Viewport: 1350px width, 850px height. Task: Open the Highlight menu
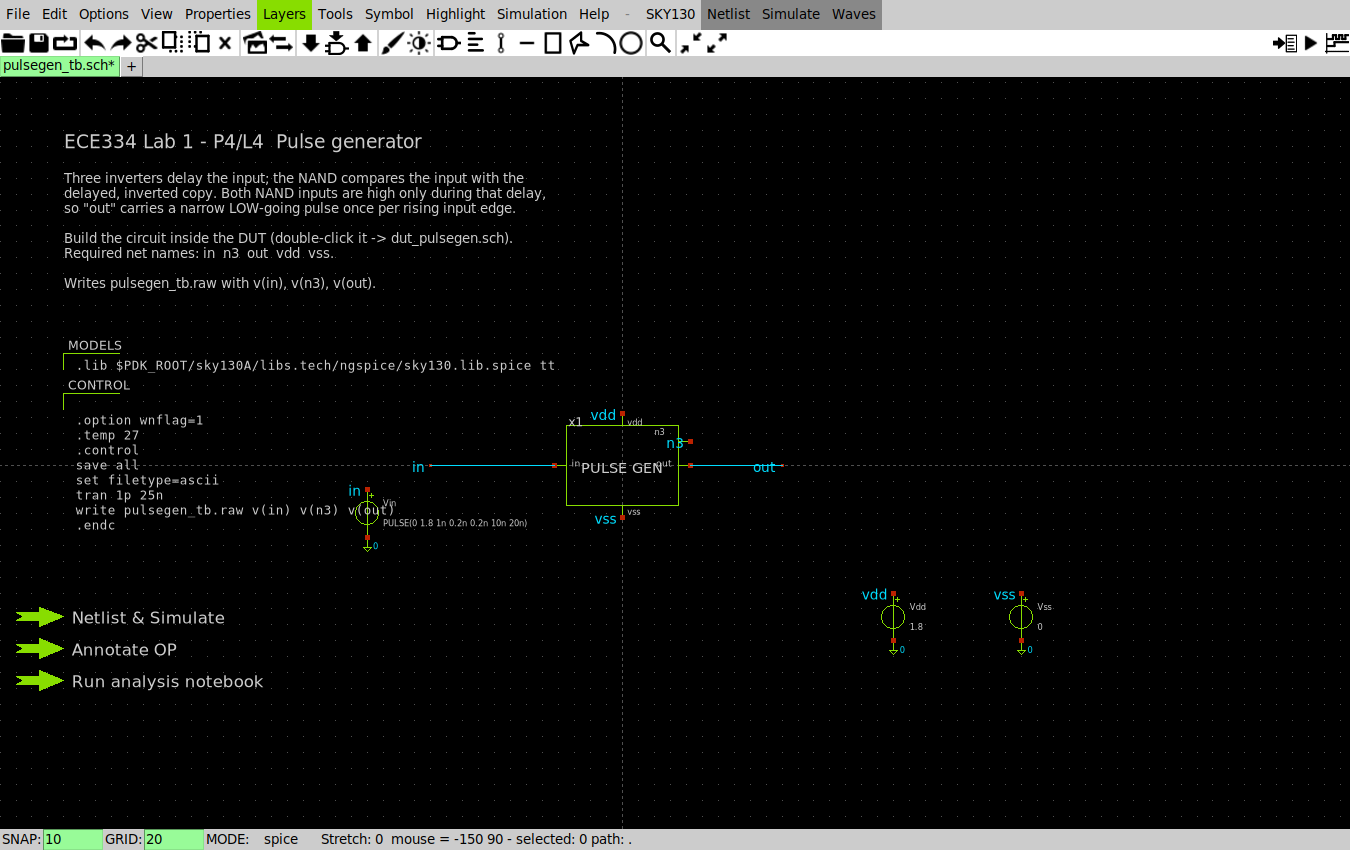(455, 14)
